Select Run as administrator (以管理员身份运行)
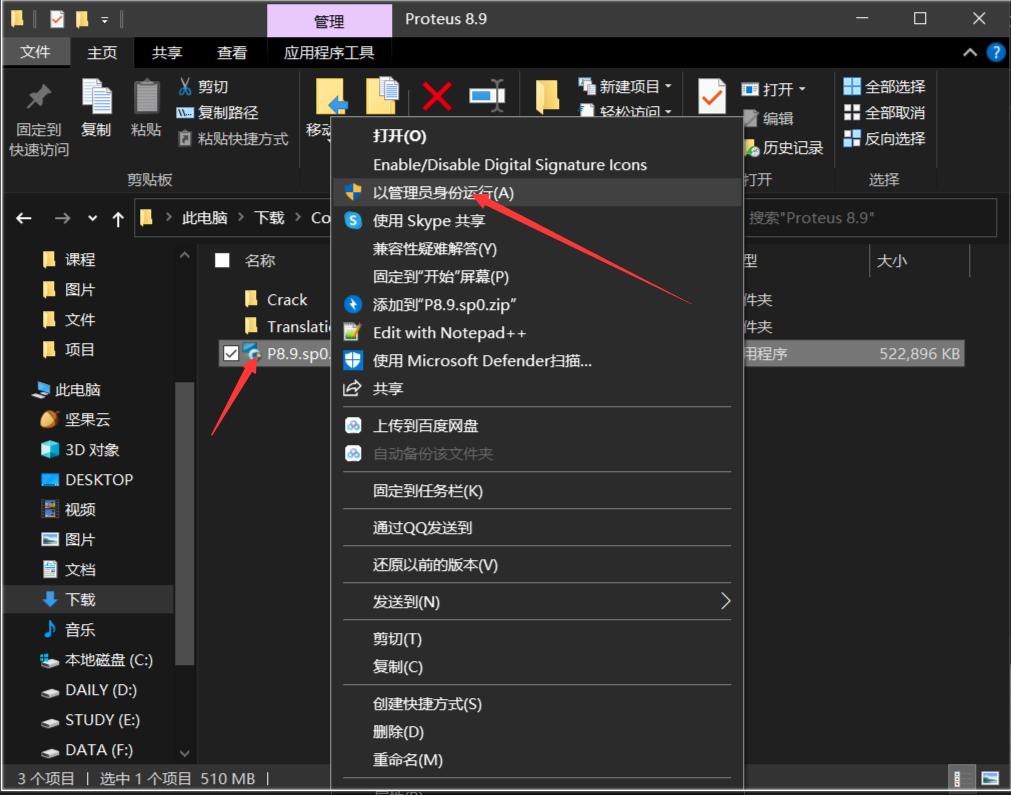The image size is (1011, 795). (536, 193)
